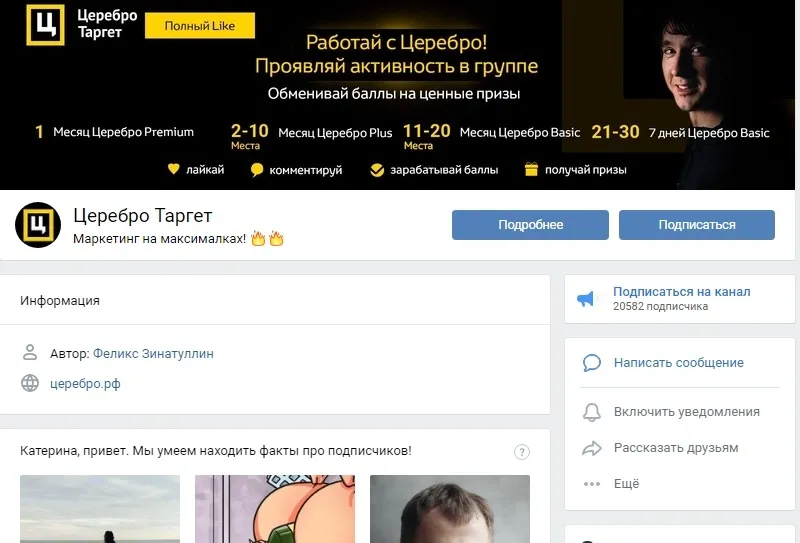Image resolution: width=800 pixels, height=543 pixels.
Task: Click Месяц Церебро Plus prize text
Action: tap(335, 133)
